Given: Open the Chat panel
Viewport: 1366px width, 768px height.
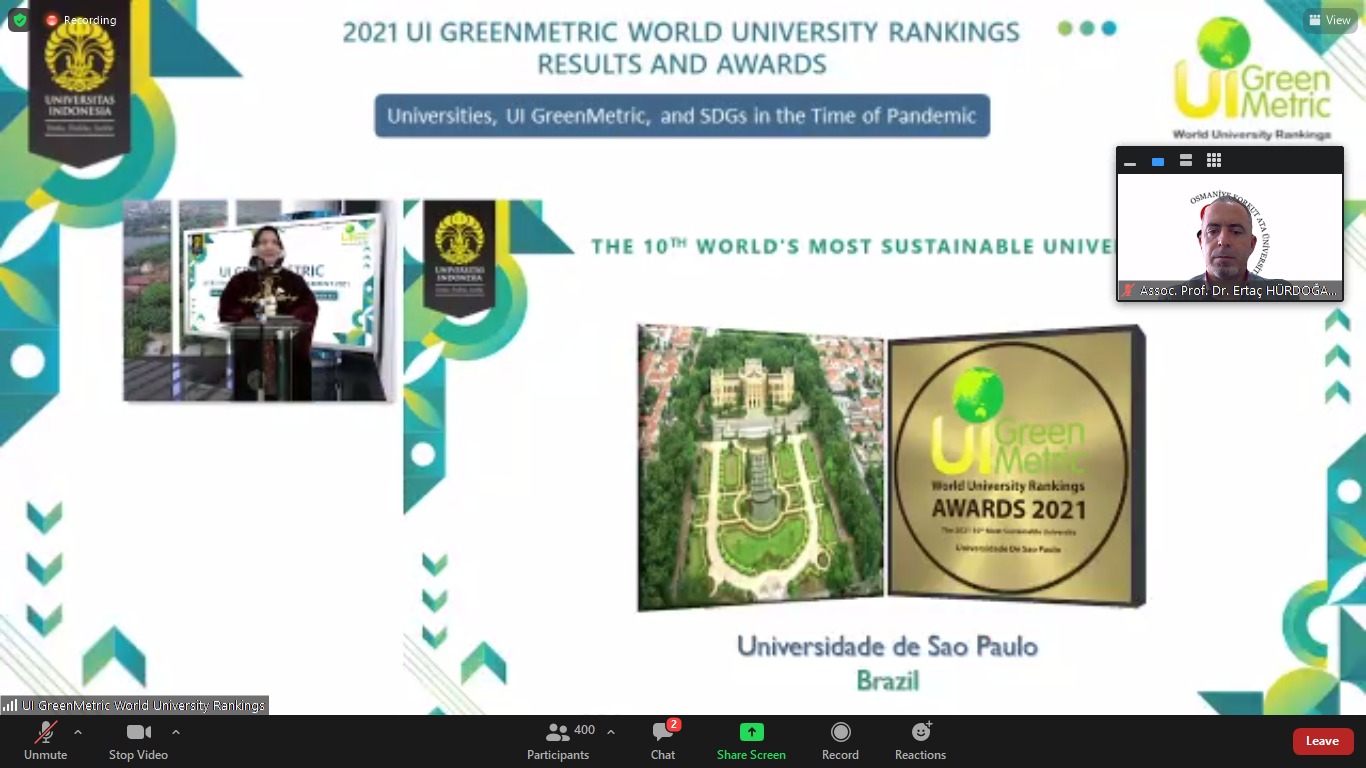Looking at the screenshot, I should click(663, 741).
